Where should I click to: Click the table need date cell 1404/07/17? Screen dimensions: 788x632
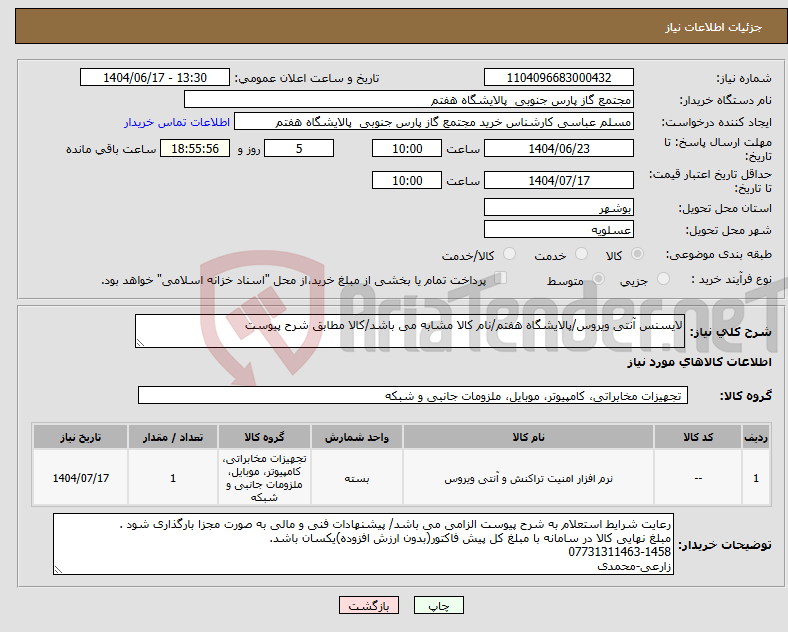point(80,478)
